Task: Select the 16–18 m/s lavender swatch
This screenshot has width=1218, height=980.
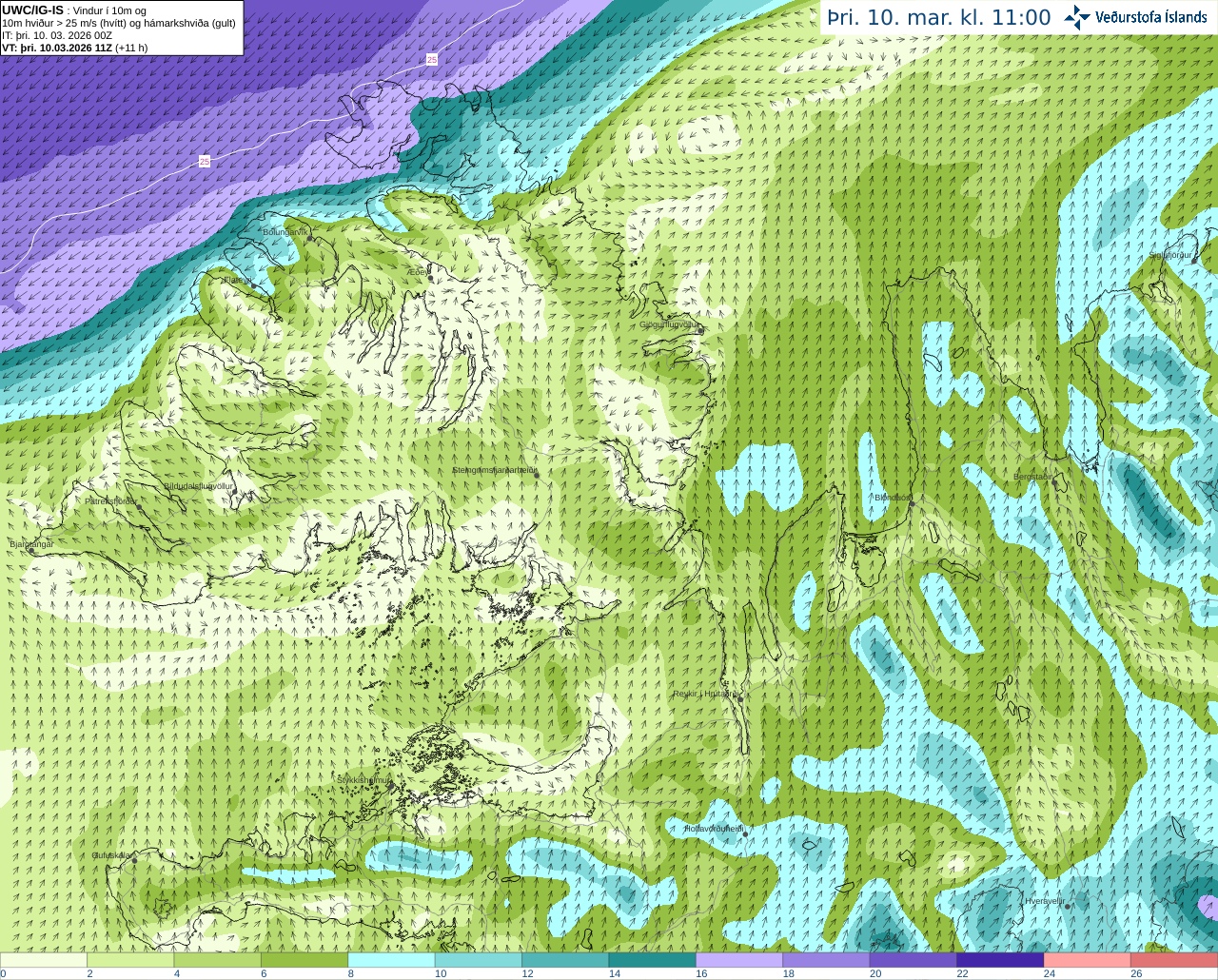Action: (x=739, y=960)
